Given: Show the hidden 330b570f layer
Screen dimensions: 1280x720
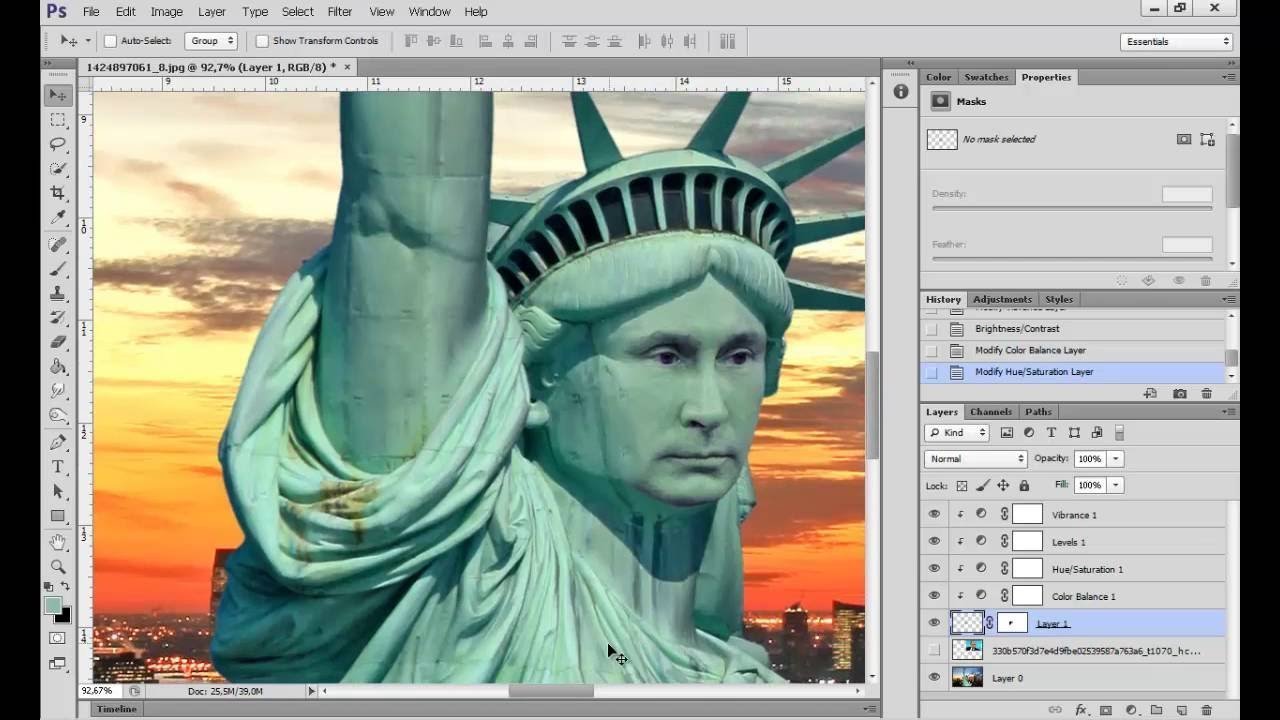Looking at the screenshot, I should pos(934,650).
